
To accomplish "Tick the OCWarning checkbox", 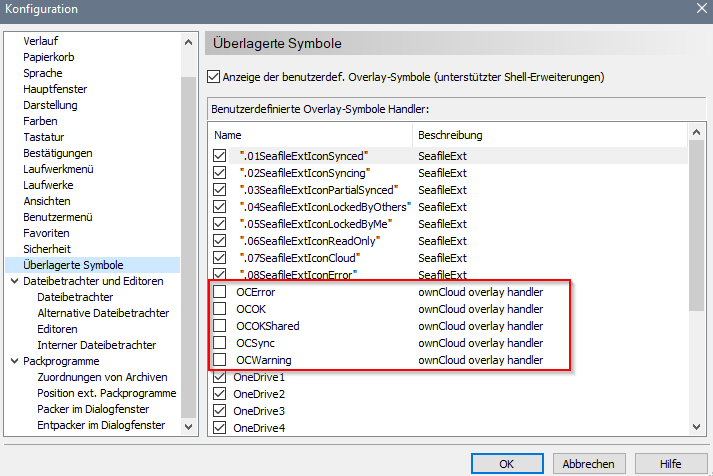I will [x=219, y=360].
